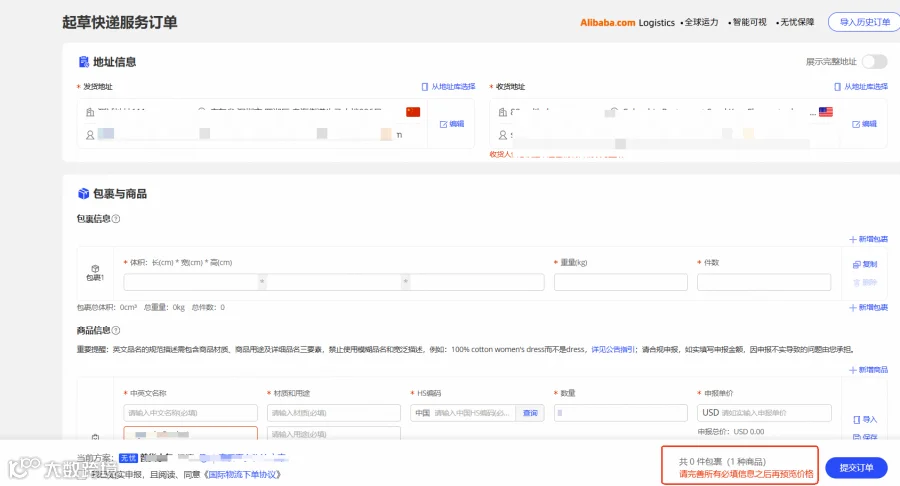Open the 详见公告指引 link

point(613,349)
